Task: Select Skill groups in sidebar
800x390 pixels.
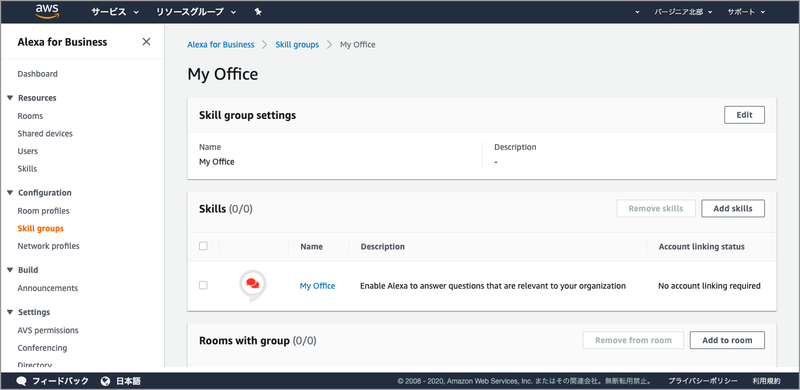Action: click(x=40, y=228)
